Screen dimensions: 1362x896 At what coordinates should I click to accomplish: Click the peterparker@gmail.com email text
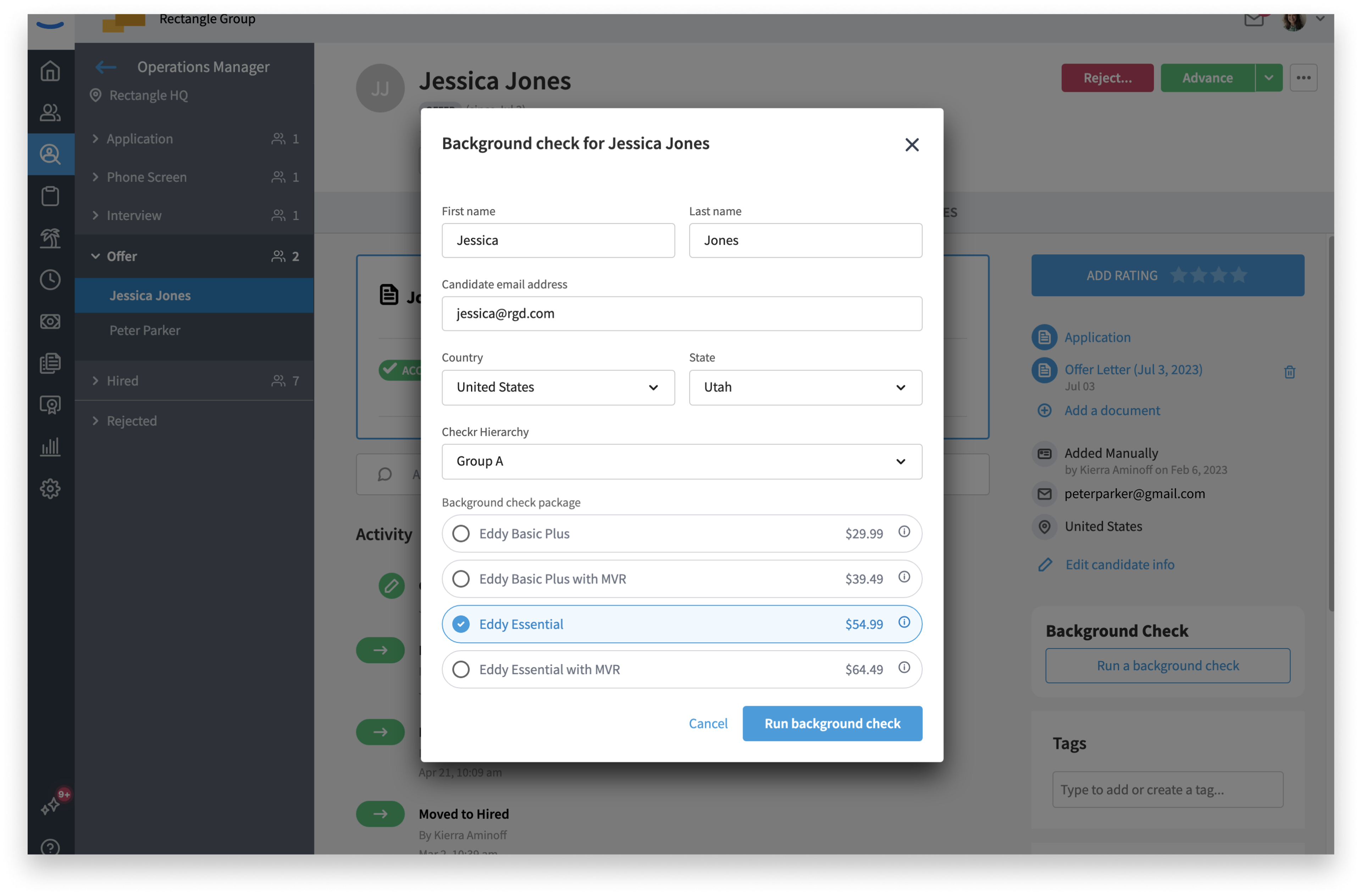[x=1134, y=493]
